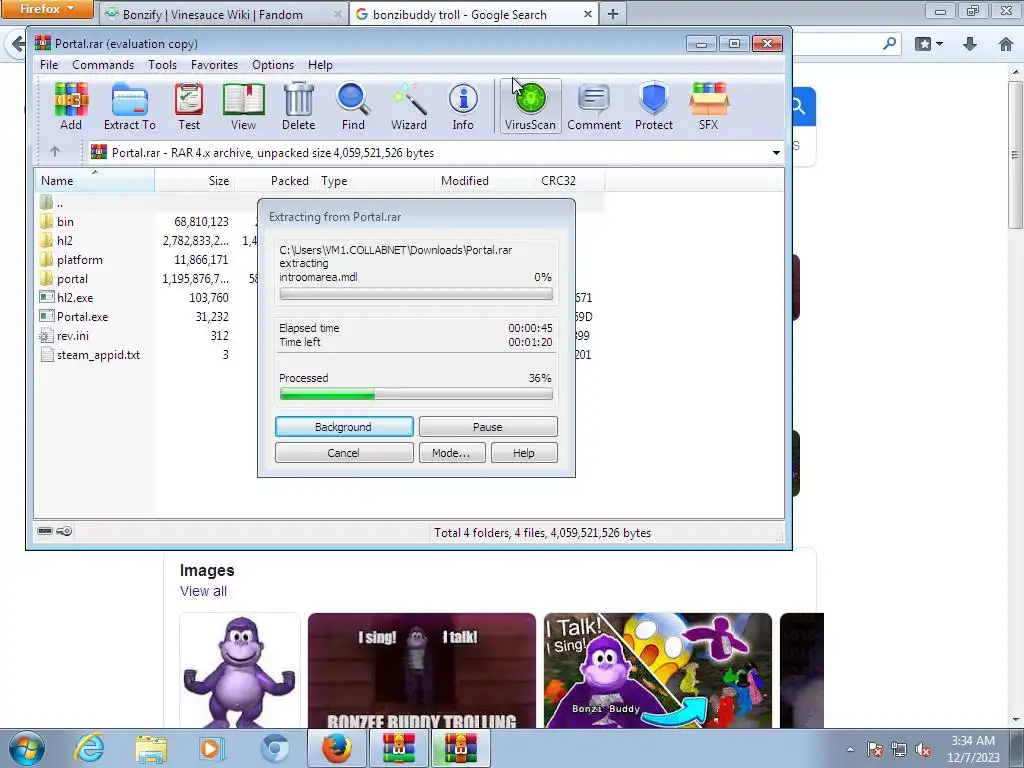Show archive Info icon
1024x768 pixels.
(463, 106)
